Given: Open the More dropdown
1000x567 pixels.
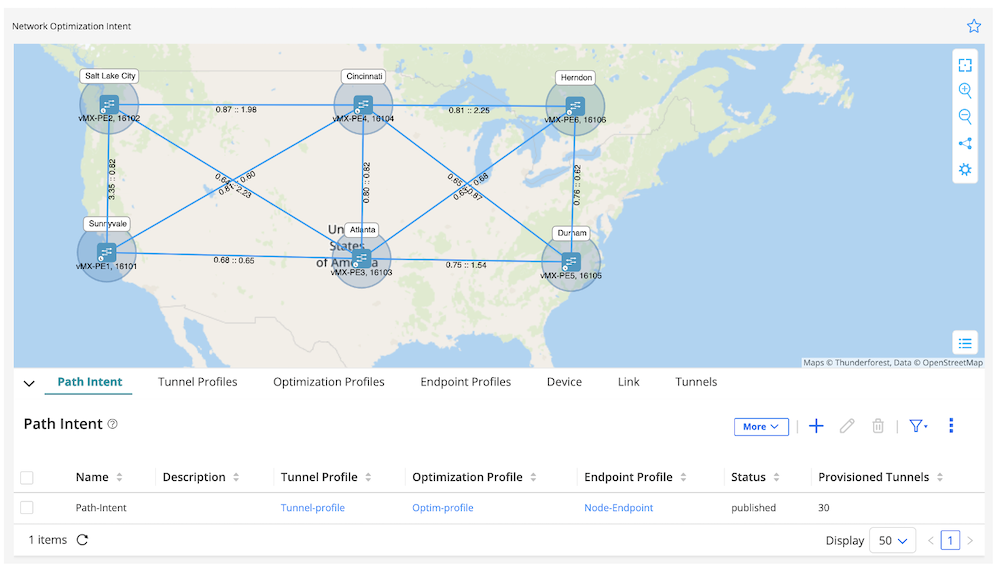Looking at the screenshot, I should tap(761, 427).
